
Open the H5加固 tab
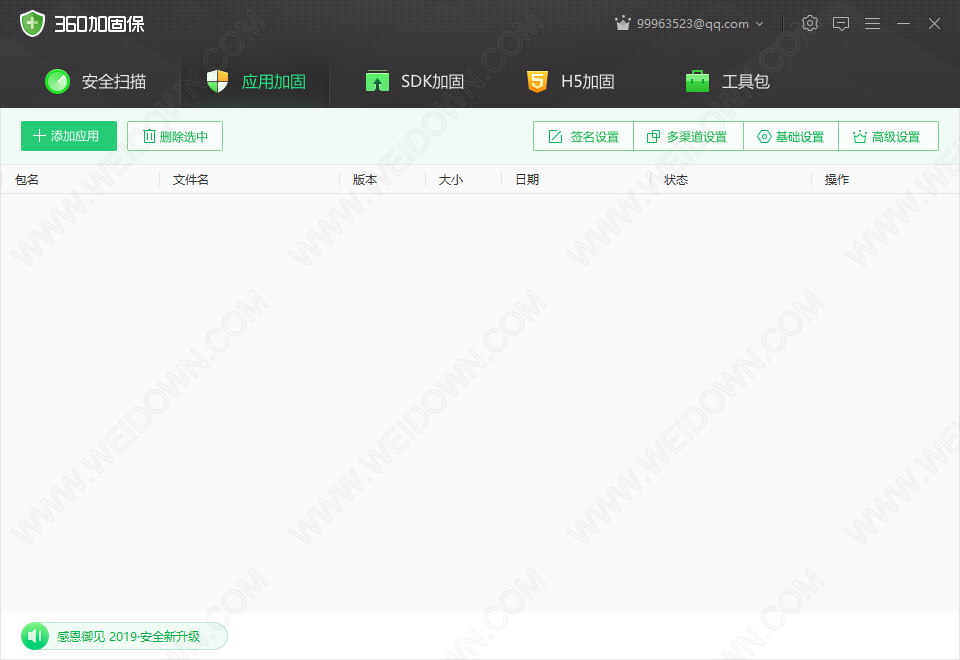pyautogui.click(x=570, y=81)
